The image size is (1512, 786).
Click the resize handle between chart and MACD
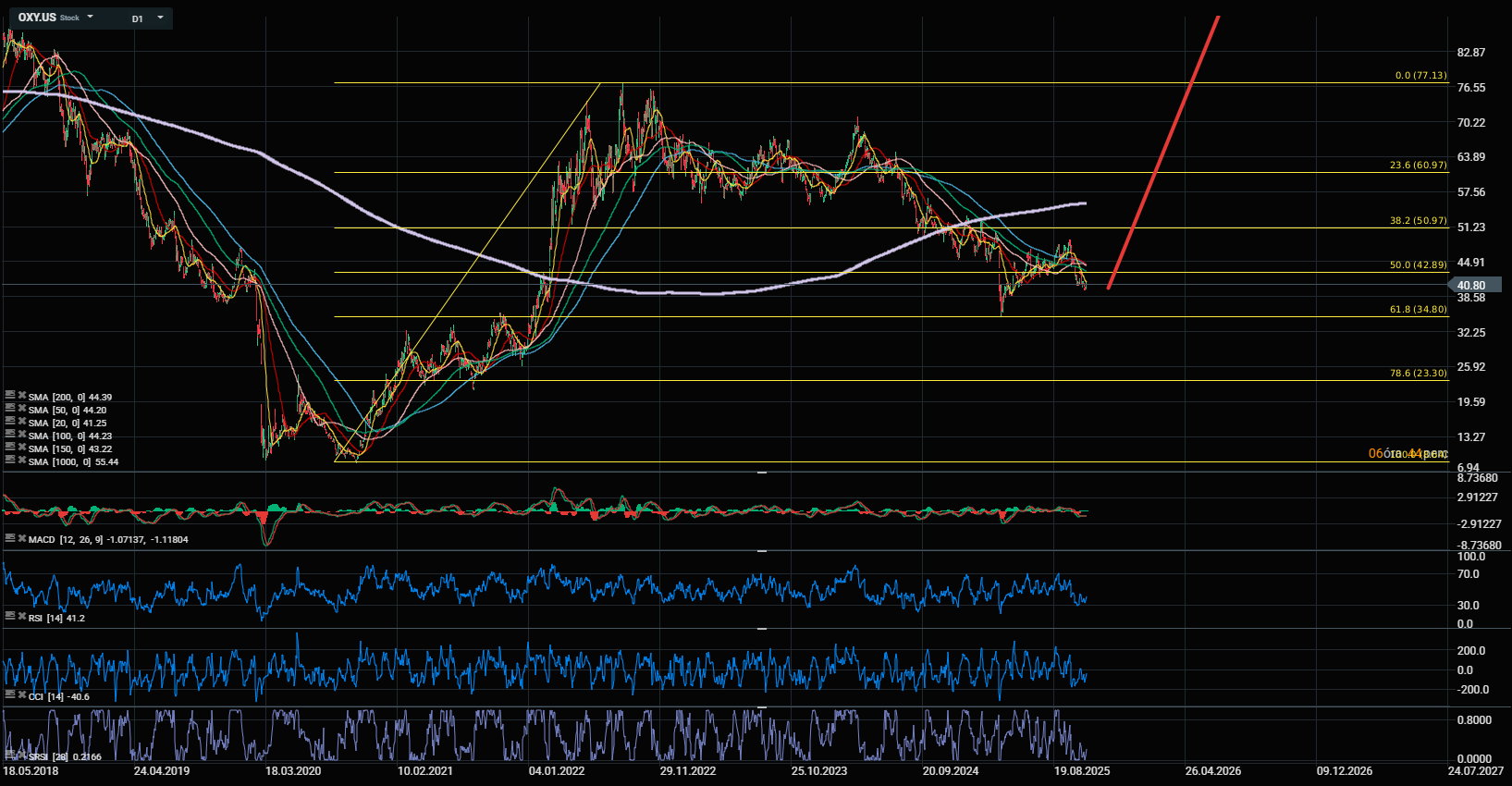pyautogui.click(x=762, y=473)
